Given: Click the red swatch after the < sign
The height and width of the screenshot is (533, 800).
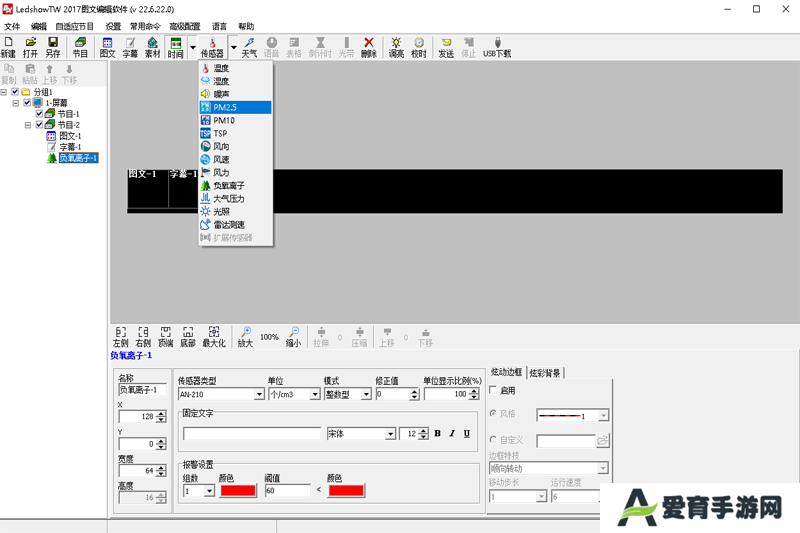Looking at the screenshot, I should point(346,491).
